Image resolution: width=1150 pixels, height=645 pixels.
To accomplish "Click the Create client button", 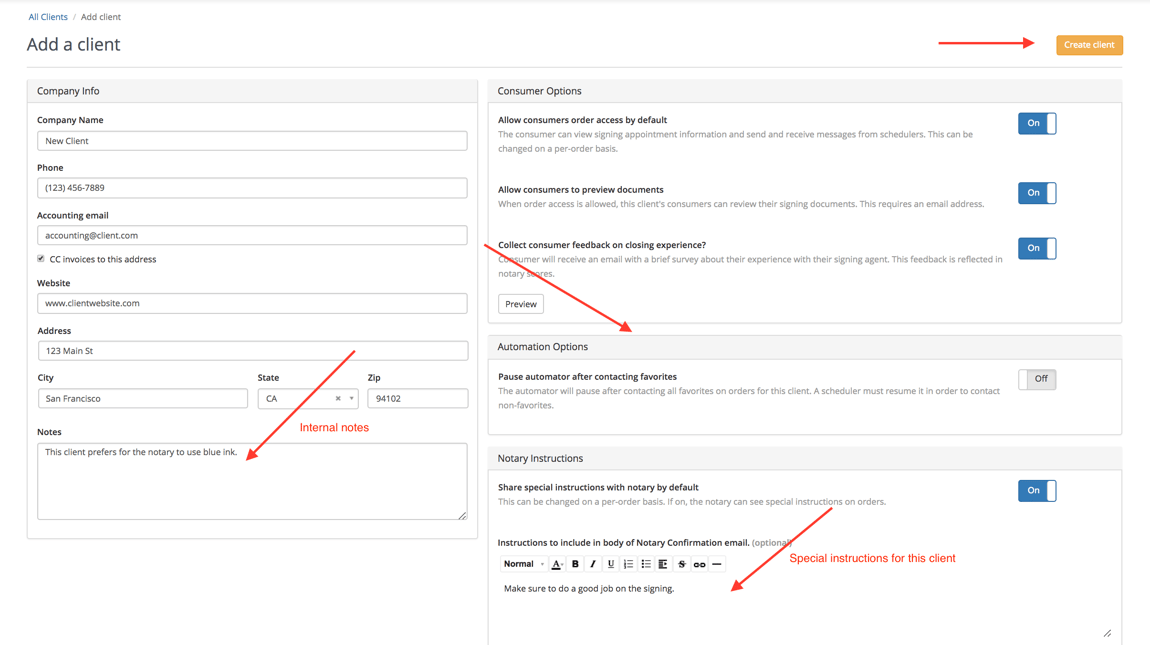I will [x=1089, y=45].
